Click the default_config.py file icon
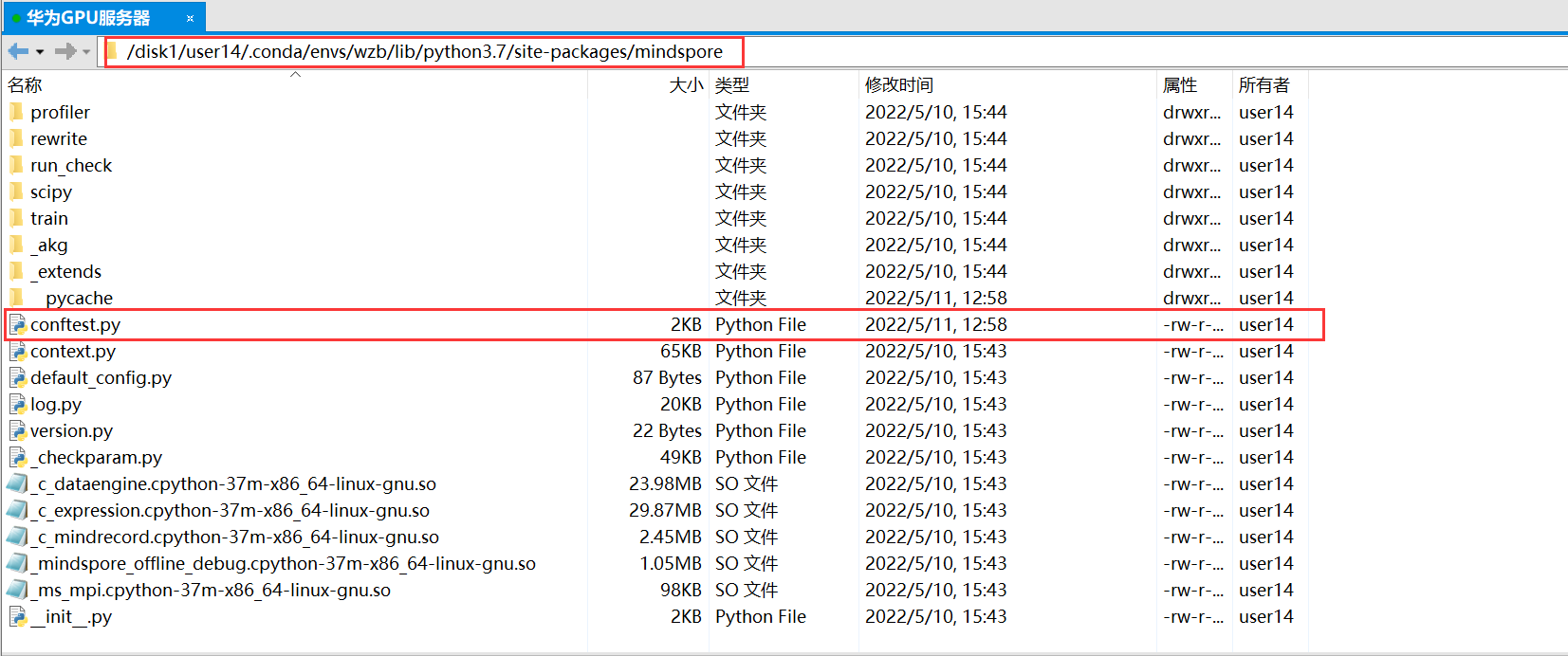 (17, 377)
